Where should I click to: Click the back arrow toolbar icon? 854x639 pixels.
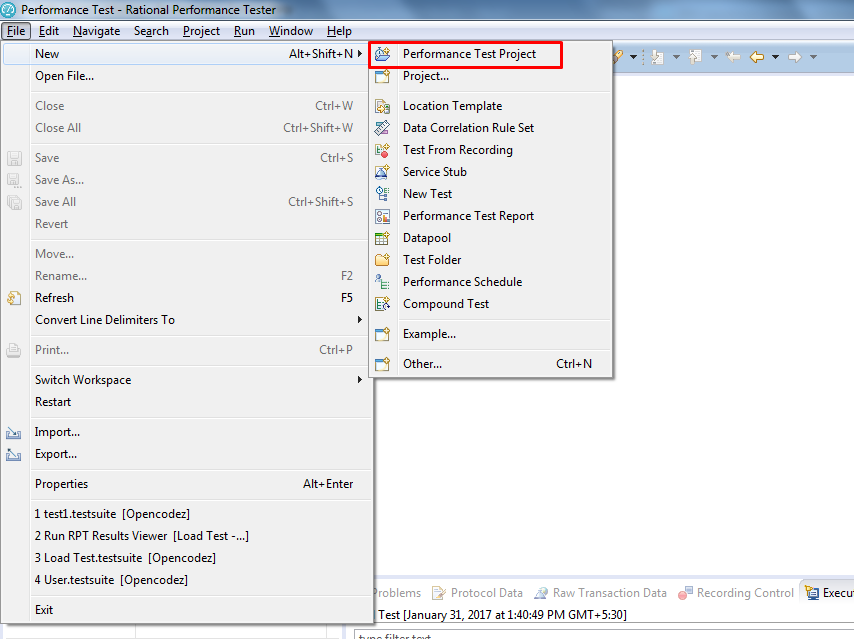tap(757, 57)
